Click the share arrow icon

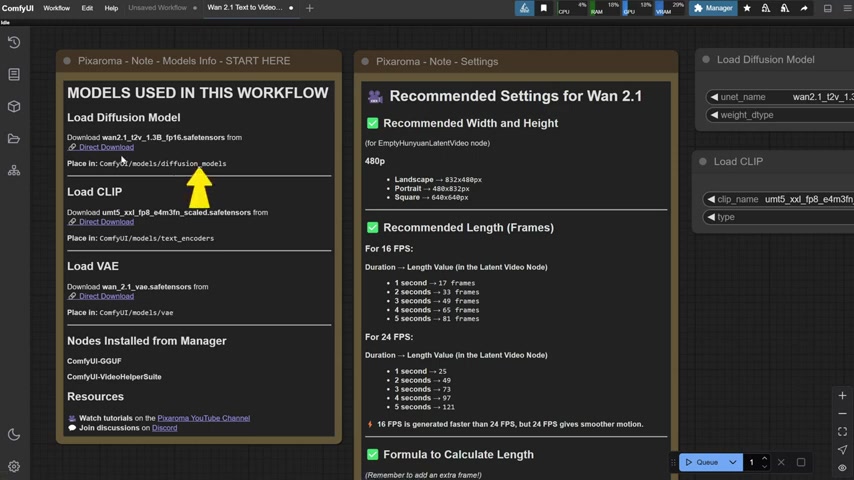pyautogui.click(x=804, y=8)
